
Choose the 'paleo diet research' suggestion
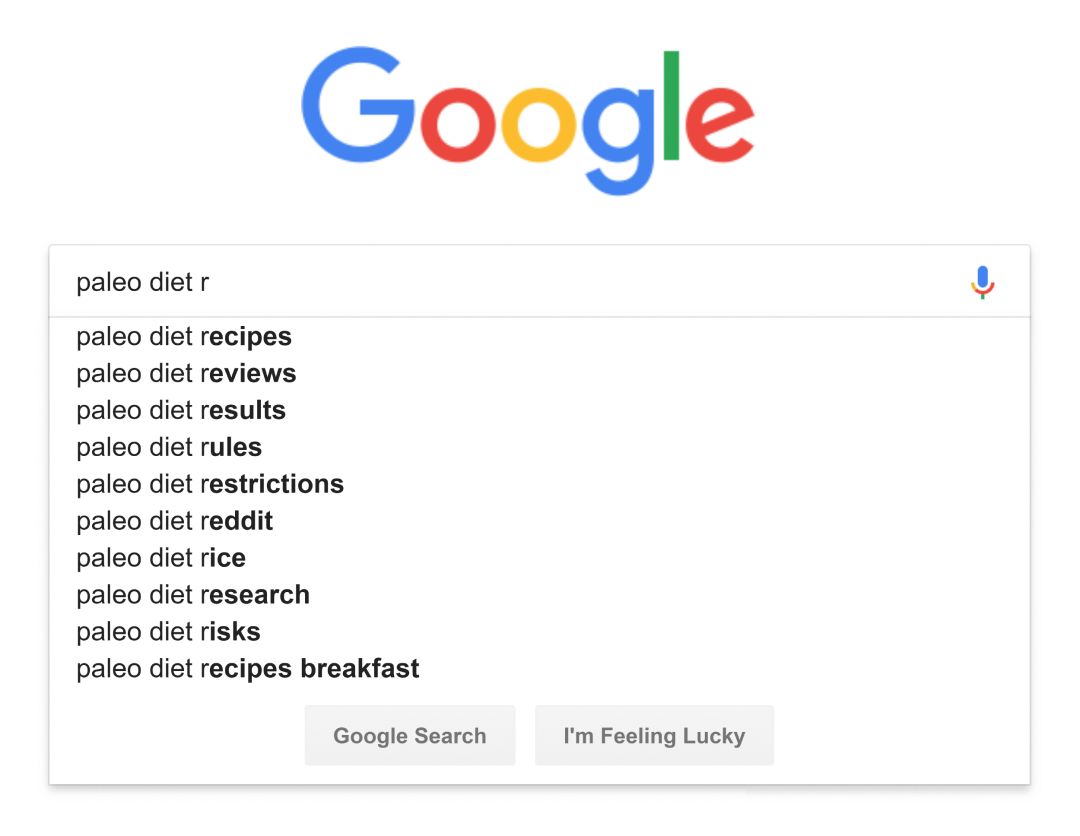[x=193, y=595]
